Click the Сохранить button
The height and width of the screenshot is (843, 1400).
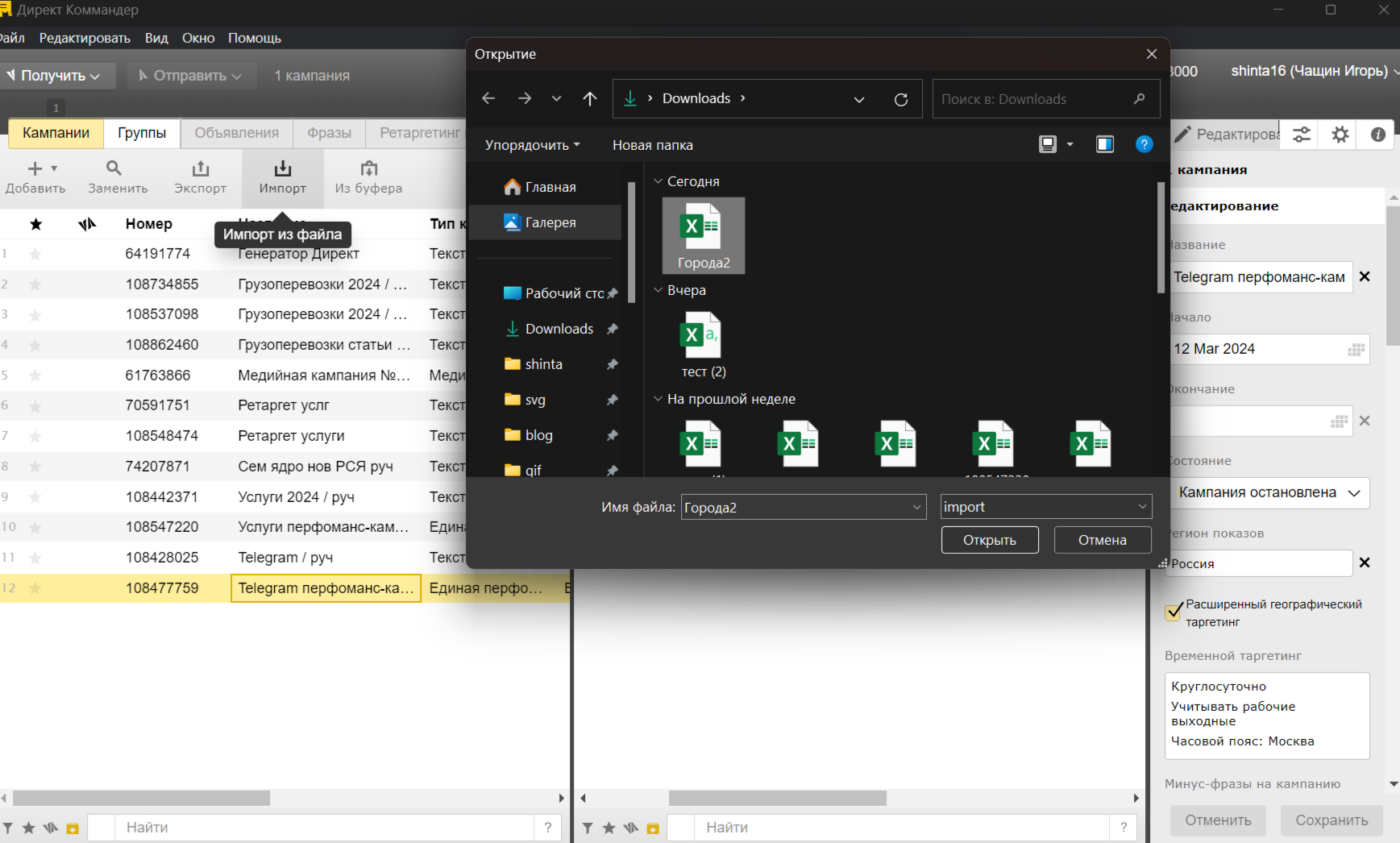point(1331,820)
